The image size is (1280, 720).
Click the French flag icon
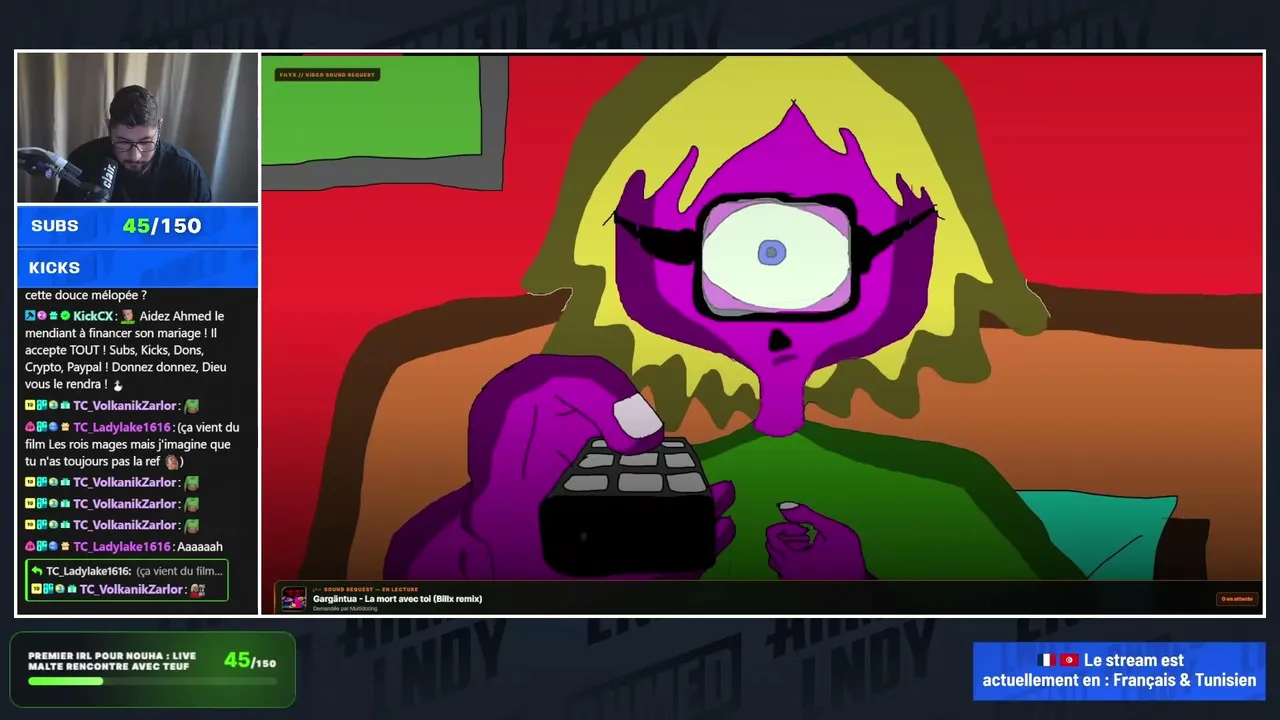(x=1047, y=660)
